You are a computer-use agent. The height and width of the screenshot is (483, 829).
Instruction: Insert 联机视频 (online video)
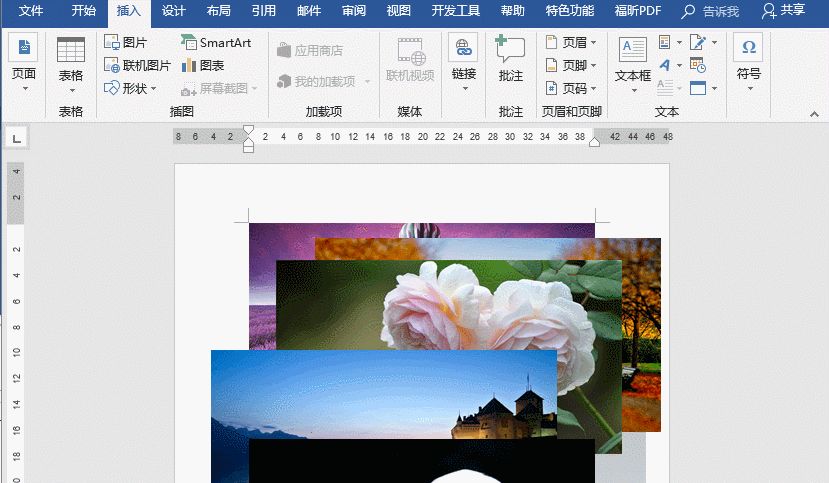[410, 60]
